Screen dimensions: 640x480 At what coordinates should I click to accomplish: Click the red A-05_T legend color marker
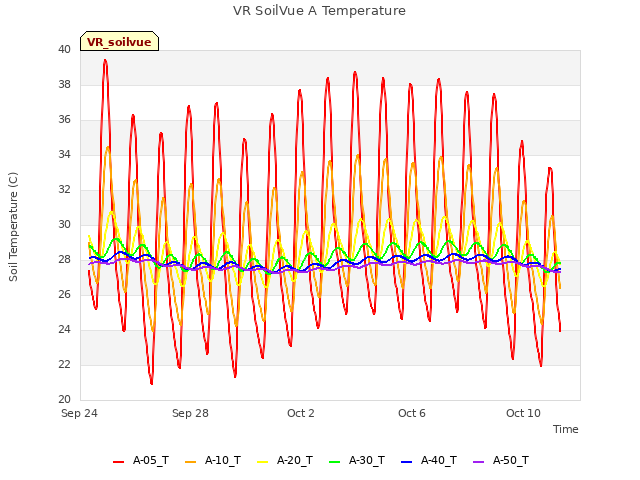118,462
